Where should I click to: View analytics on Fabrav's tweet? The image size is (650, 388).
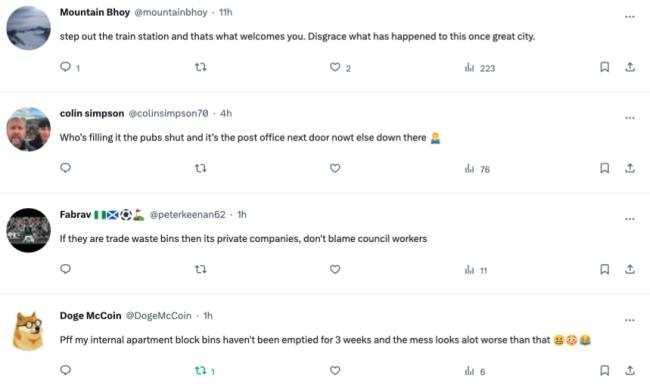click(476, 270)
